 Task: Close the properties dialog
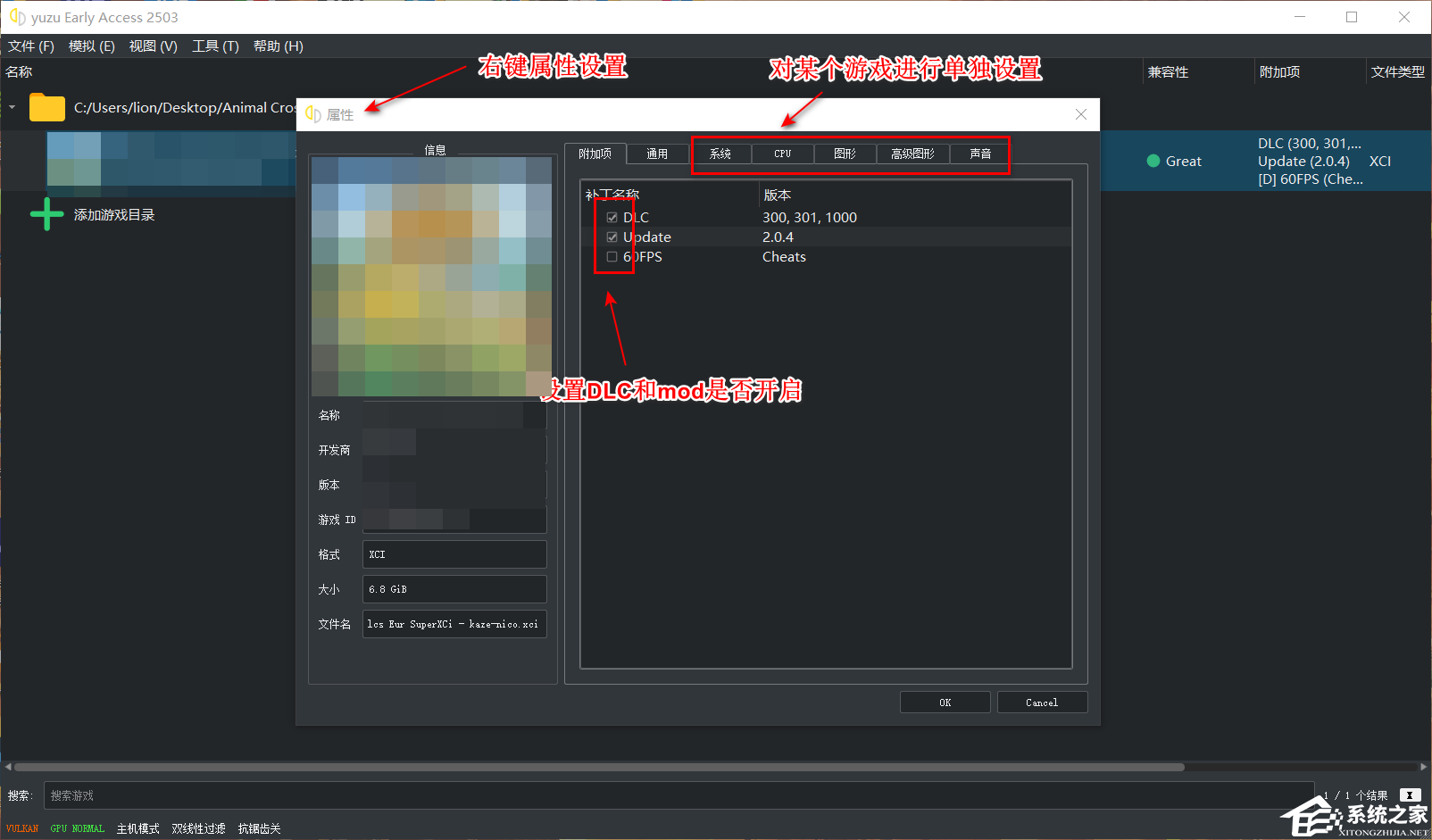pos(1081,114)
